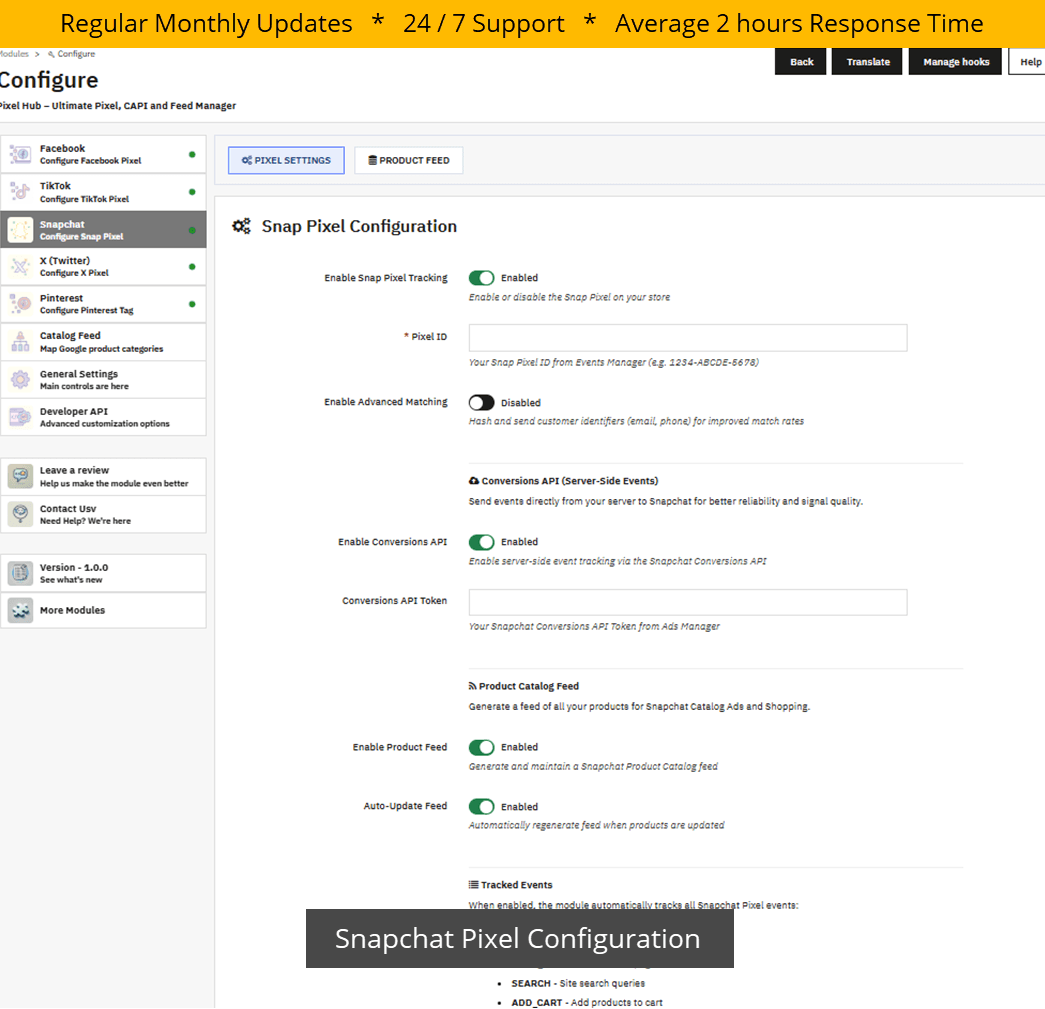Open Developer API menu item
1045x1009 pixels.
click(x=103, y=417)
